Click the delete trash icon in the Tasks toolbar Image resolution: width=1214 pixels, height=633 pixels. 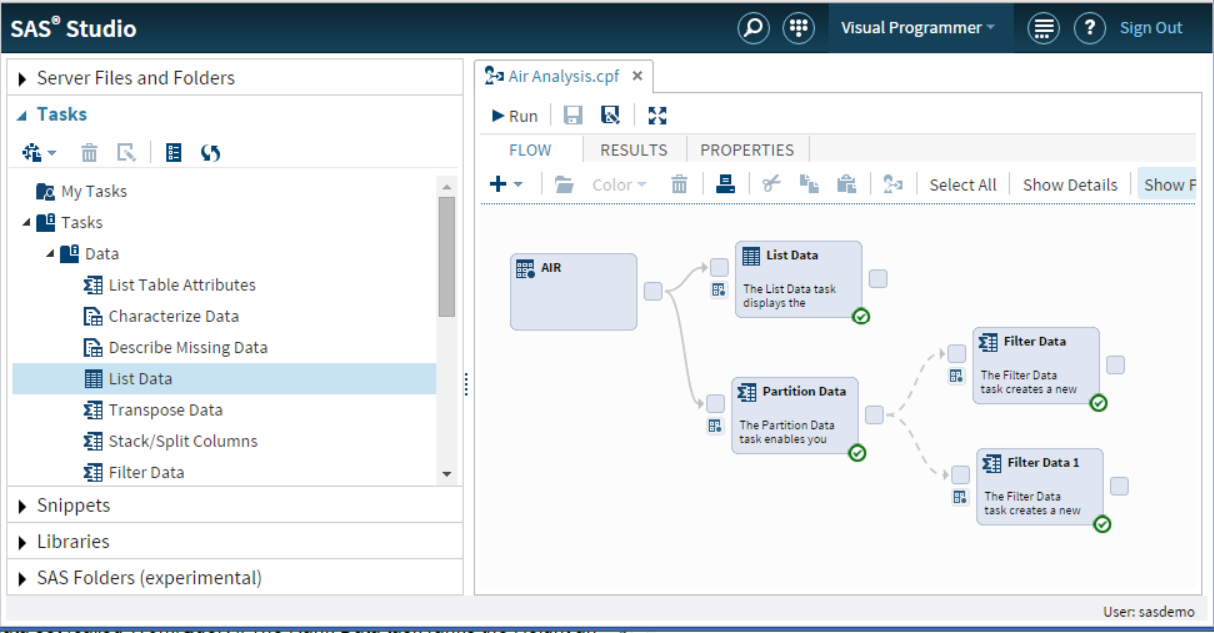(x=89, y=152)
